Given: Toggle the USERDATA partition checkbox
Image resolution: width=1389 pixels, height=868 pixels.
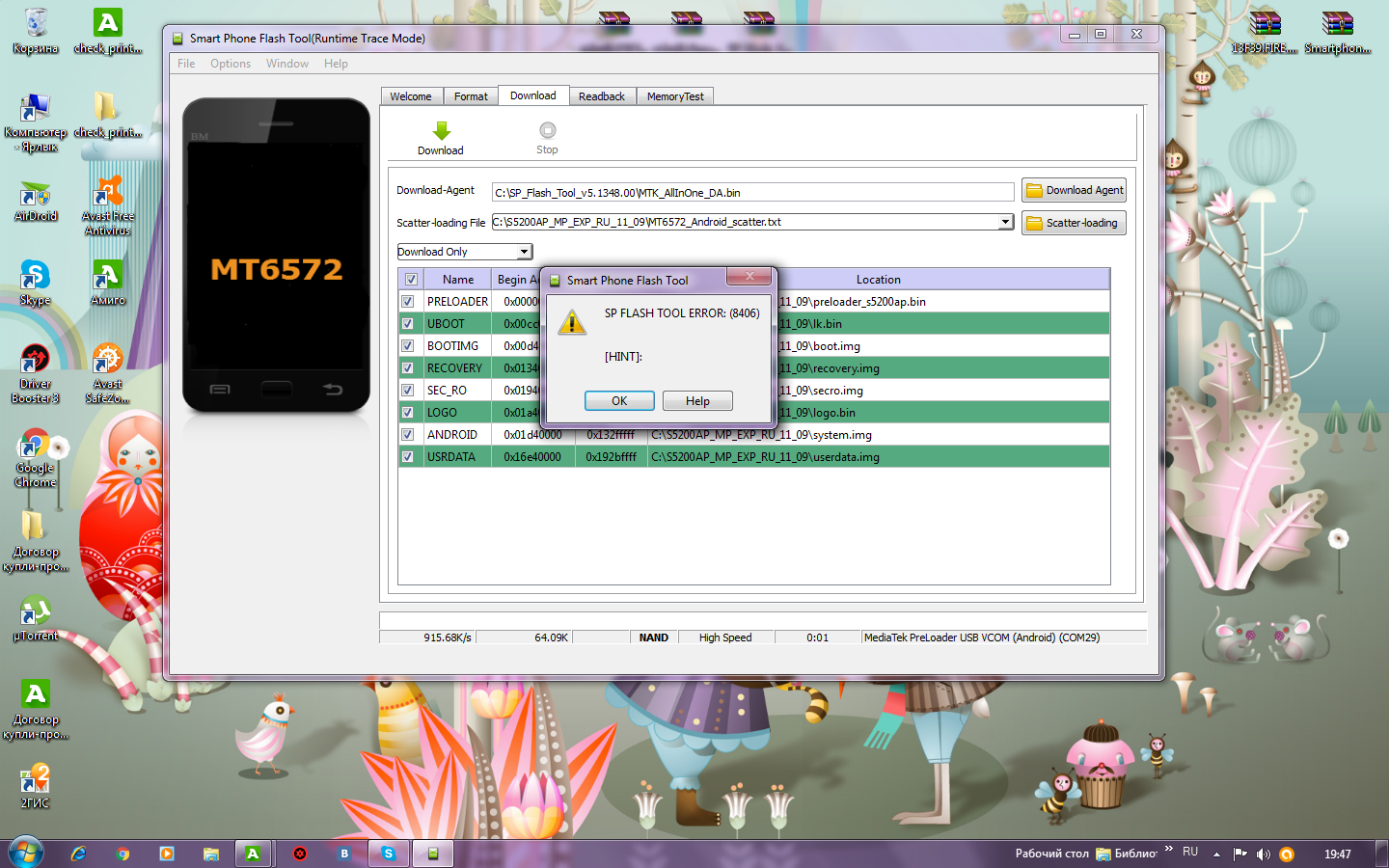Looking at the screenshot, I should (408, 457).
